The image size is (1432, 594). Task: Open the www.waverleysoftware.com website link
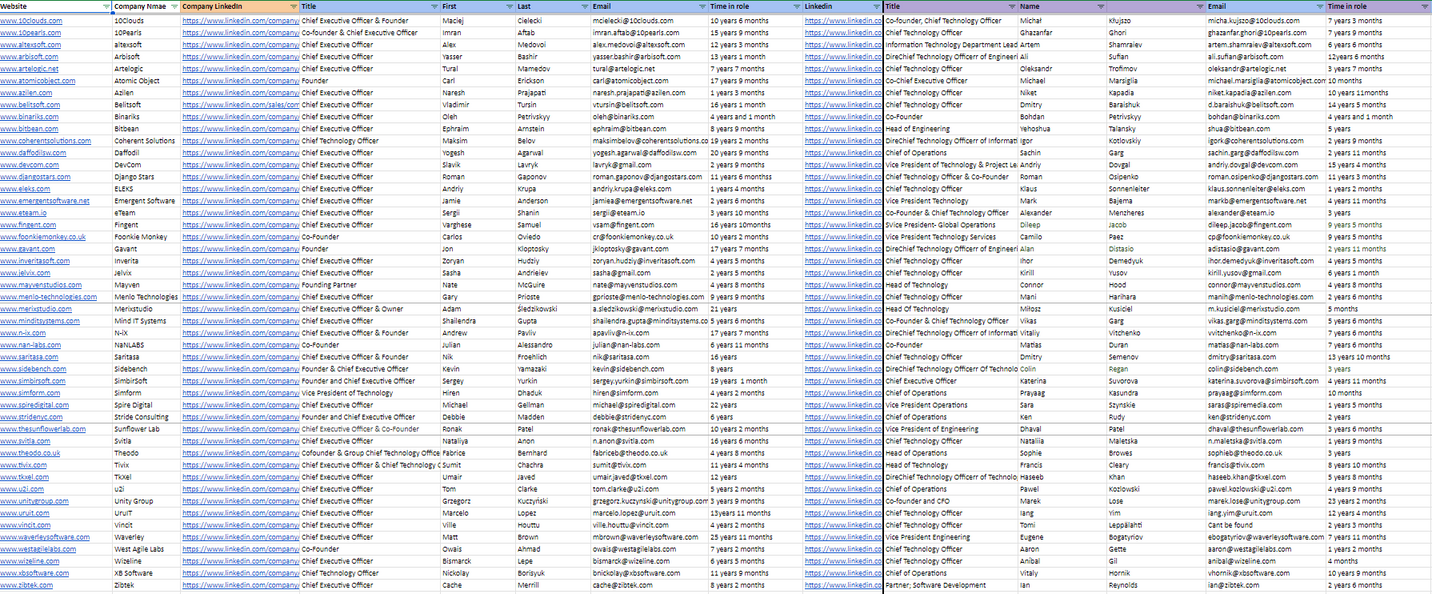coord(46,537)
